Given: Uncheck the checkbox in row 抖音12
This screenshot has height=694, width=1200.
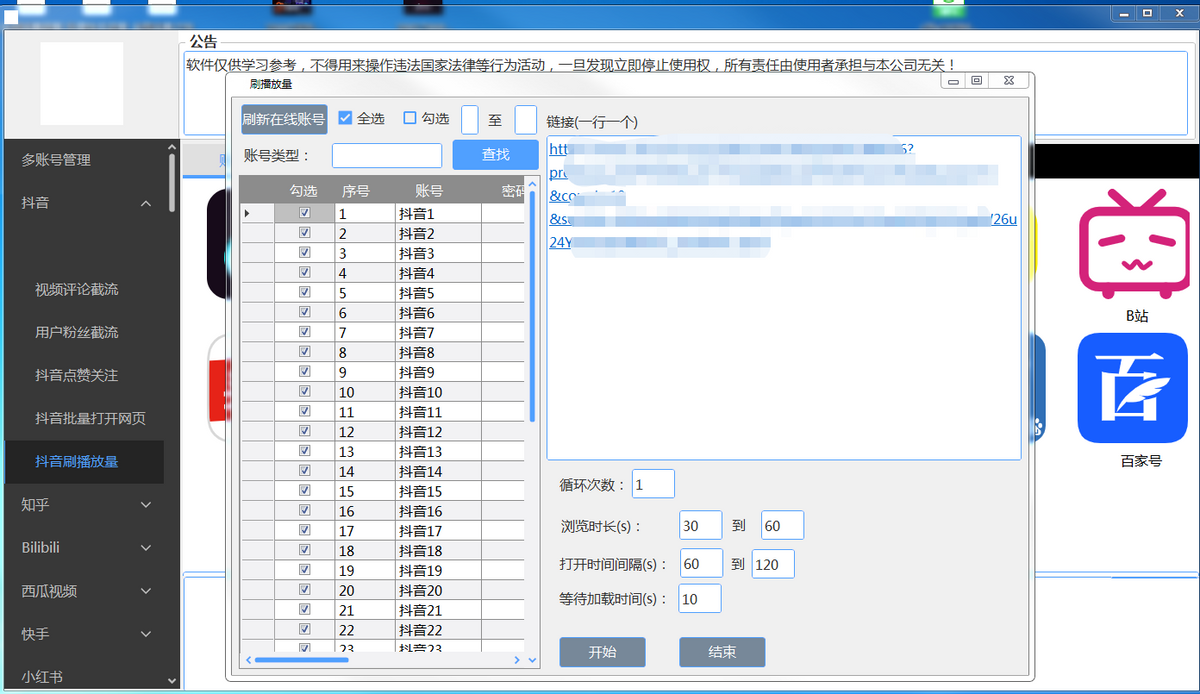Looking at the screenshot, I should [305, 431].
